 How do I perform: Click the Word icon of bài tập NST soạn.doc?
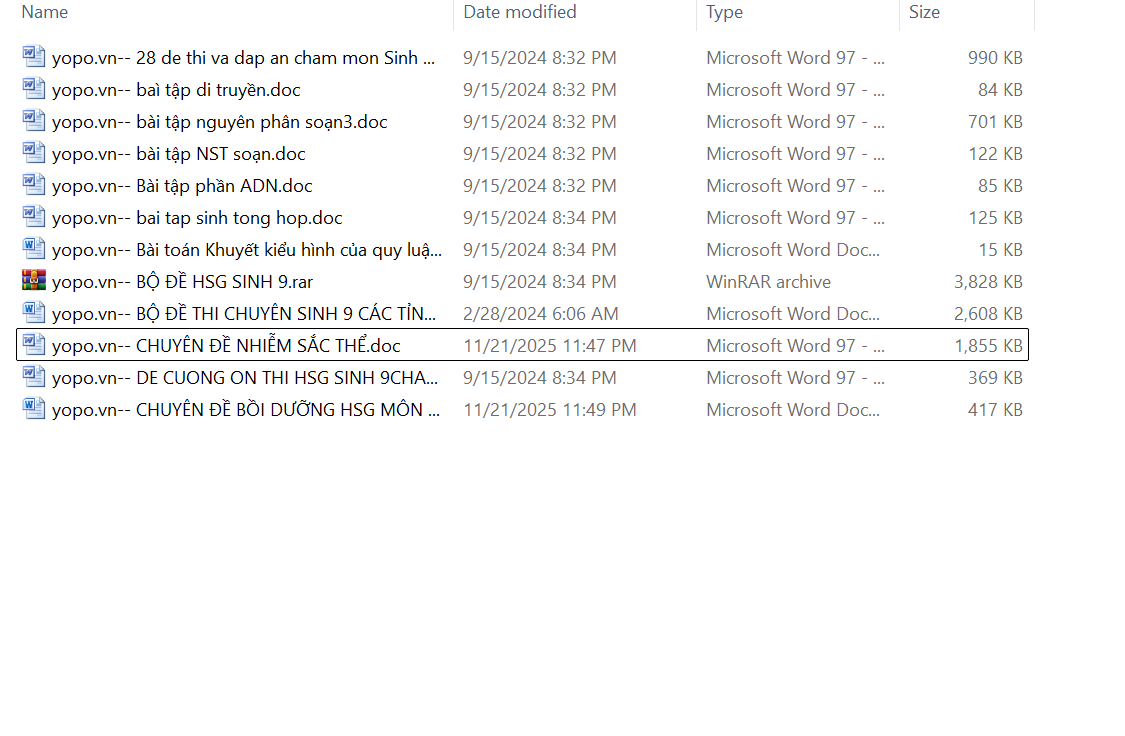point(34,153)
